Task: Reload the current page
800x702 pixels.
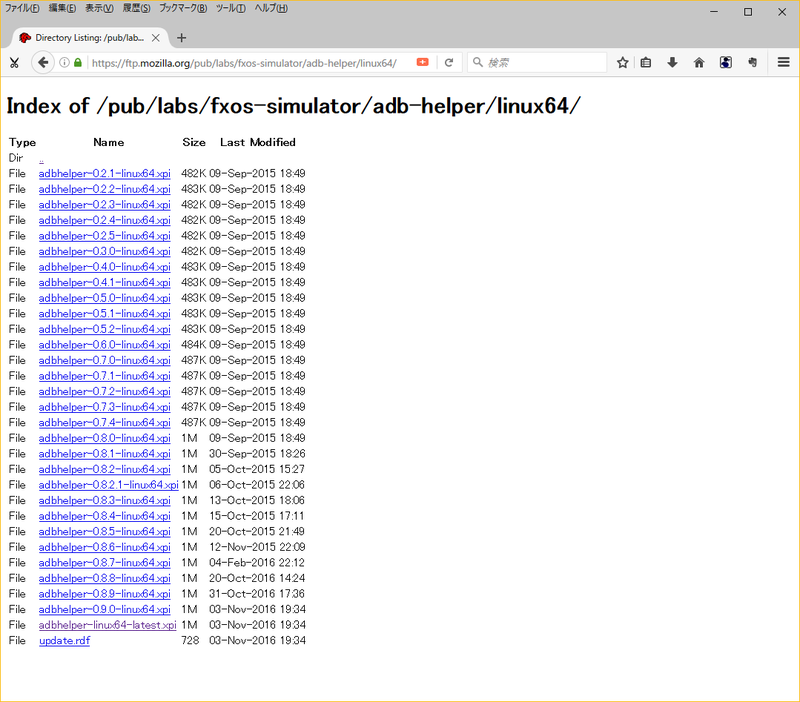Action: (449, 63)
